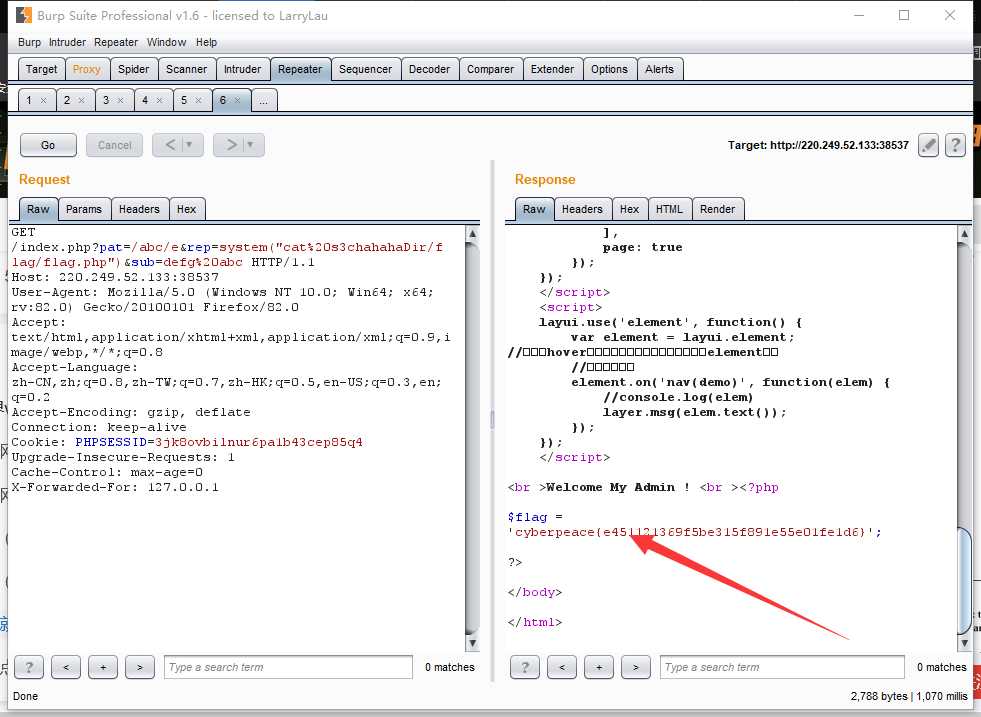Select the response Raw tab
Image resolution: width=981 pixels, height=717 pixels.
coord(534,209)
